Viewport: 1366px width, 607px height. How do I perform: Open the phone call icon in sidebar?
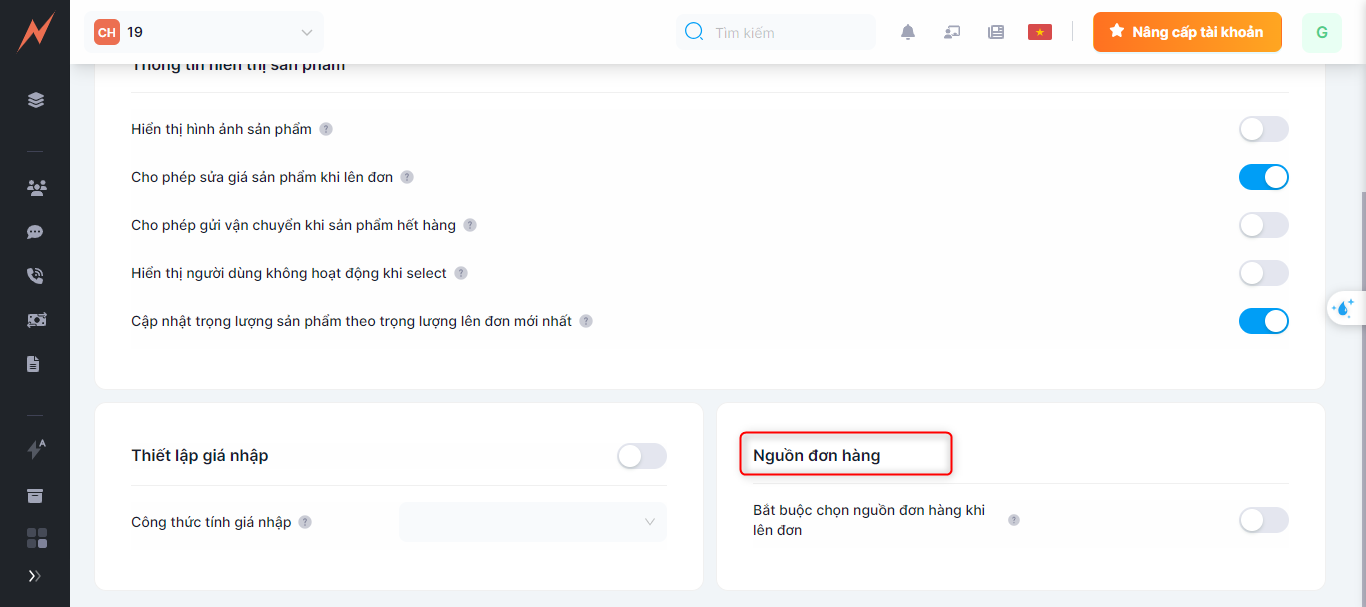point(35,276)
